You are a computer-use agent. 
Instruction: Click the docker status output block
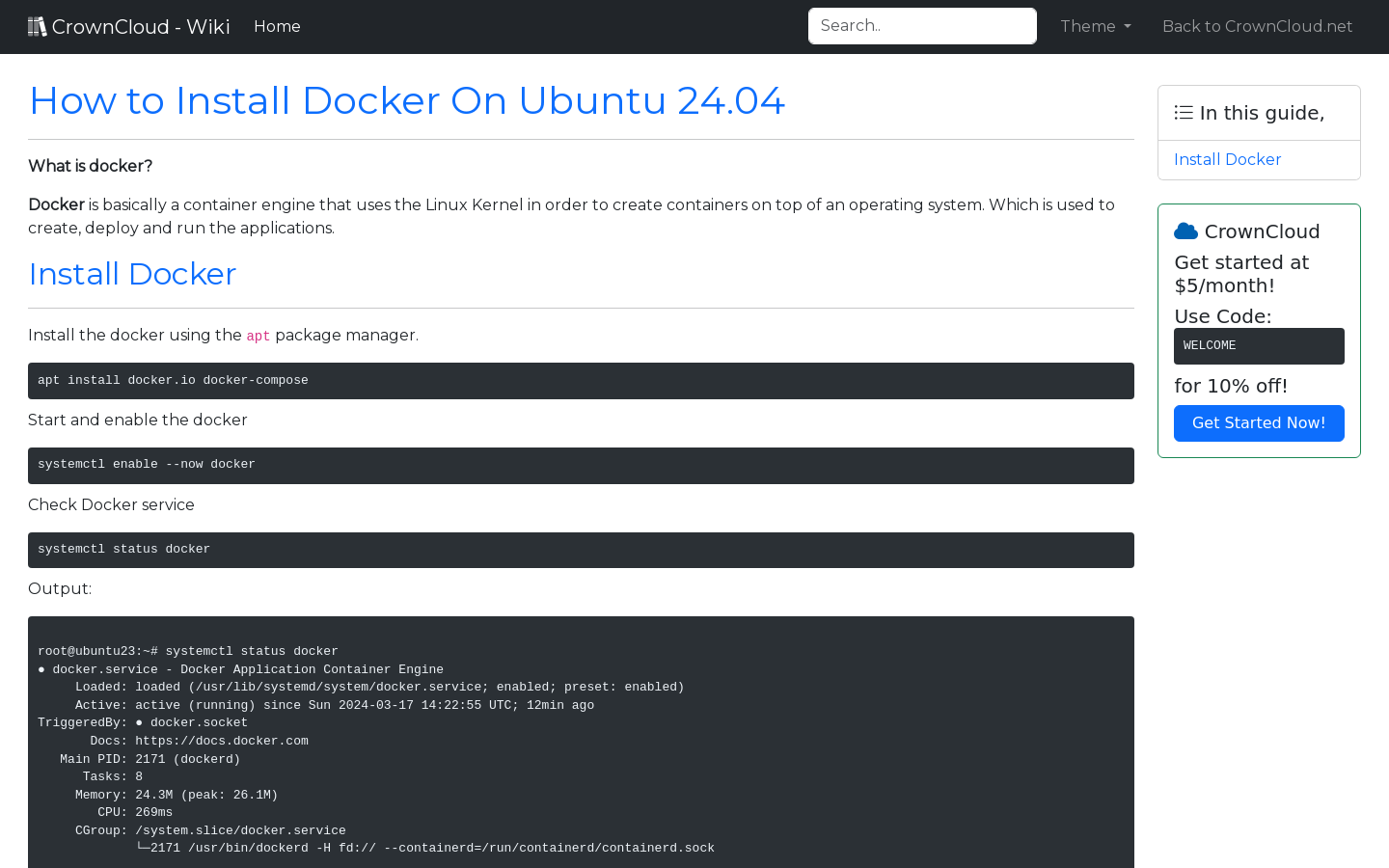coord(579,743)
